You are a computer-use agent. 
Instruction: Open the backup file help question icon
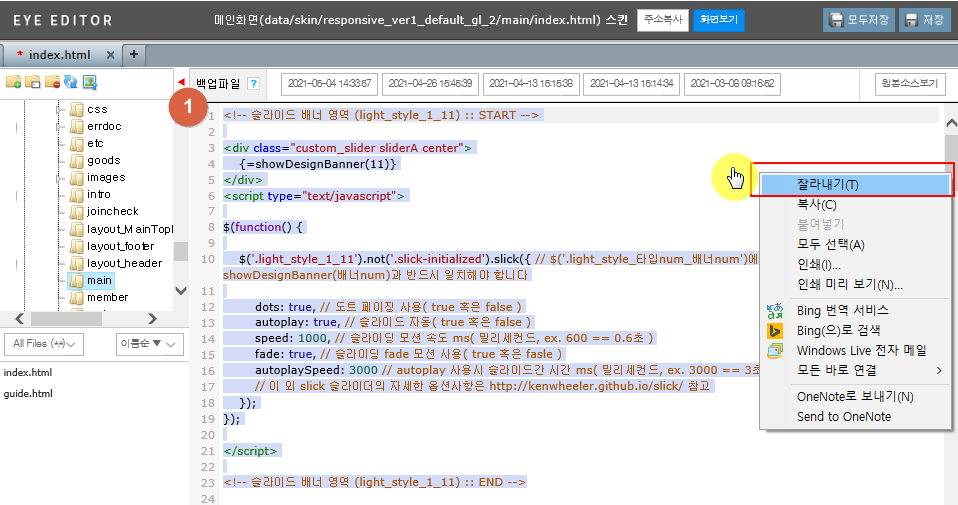(x=254, y=84)
